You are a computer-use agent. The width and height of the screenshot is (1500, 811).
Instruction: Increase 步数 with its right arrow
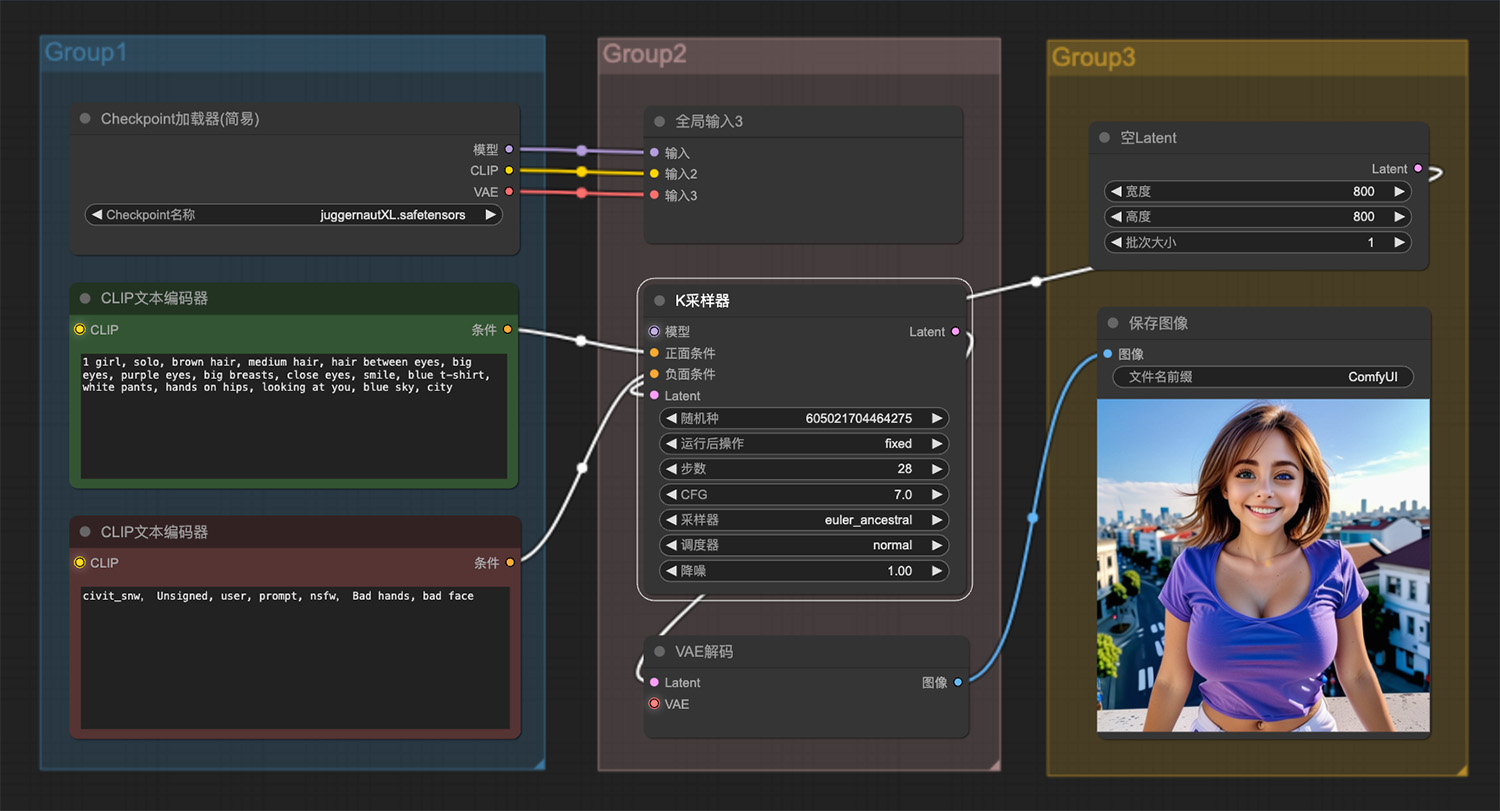pos(937,468)
